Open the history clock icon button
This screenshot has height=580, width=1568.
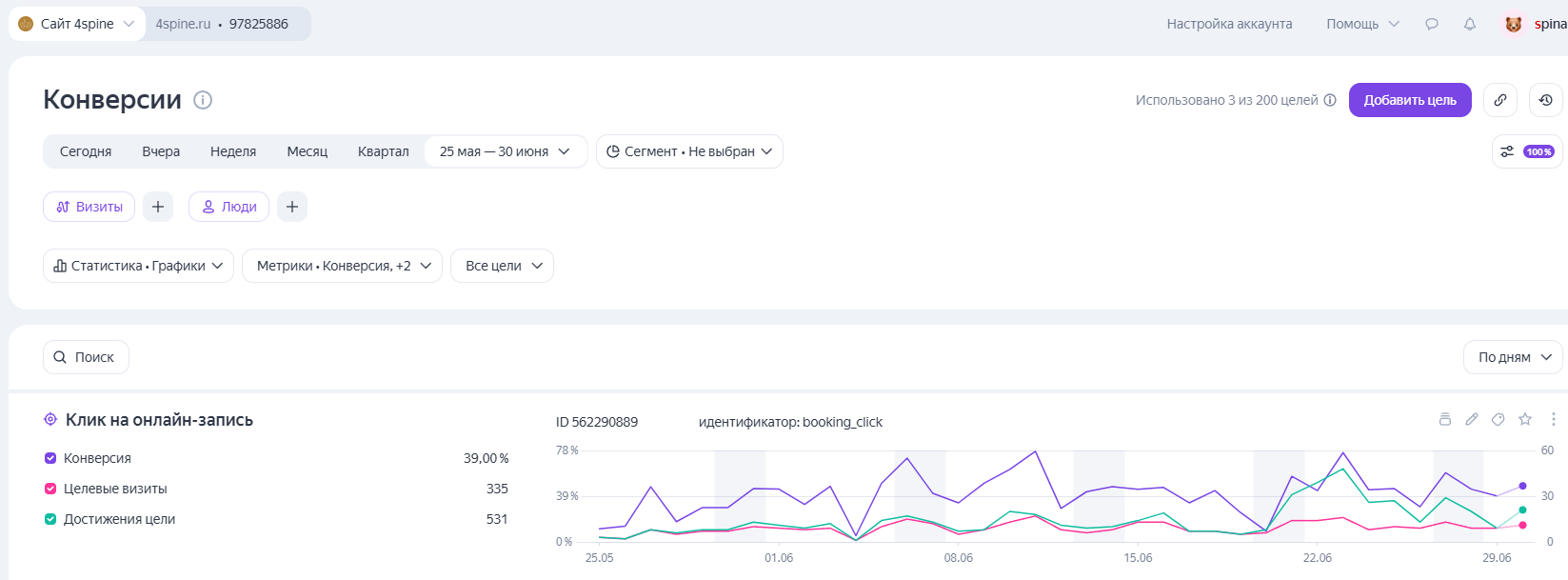point(1546,100)
